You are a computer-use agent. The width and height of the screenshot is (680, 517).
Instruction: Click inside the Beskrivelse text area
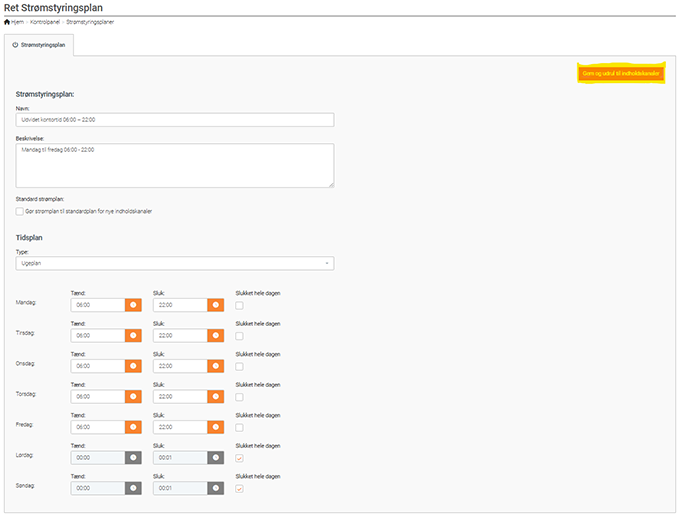click(174, 164)
